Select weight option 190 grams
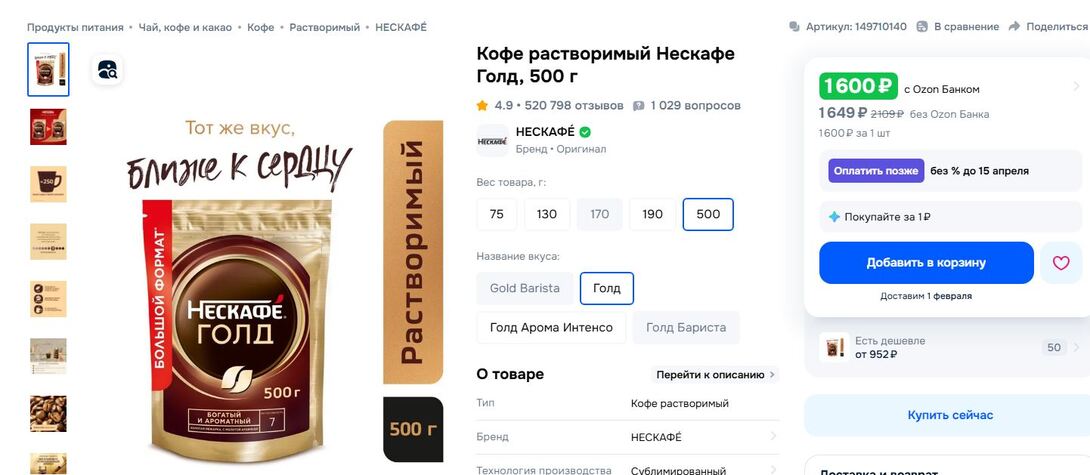 (x=652, y=214)
